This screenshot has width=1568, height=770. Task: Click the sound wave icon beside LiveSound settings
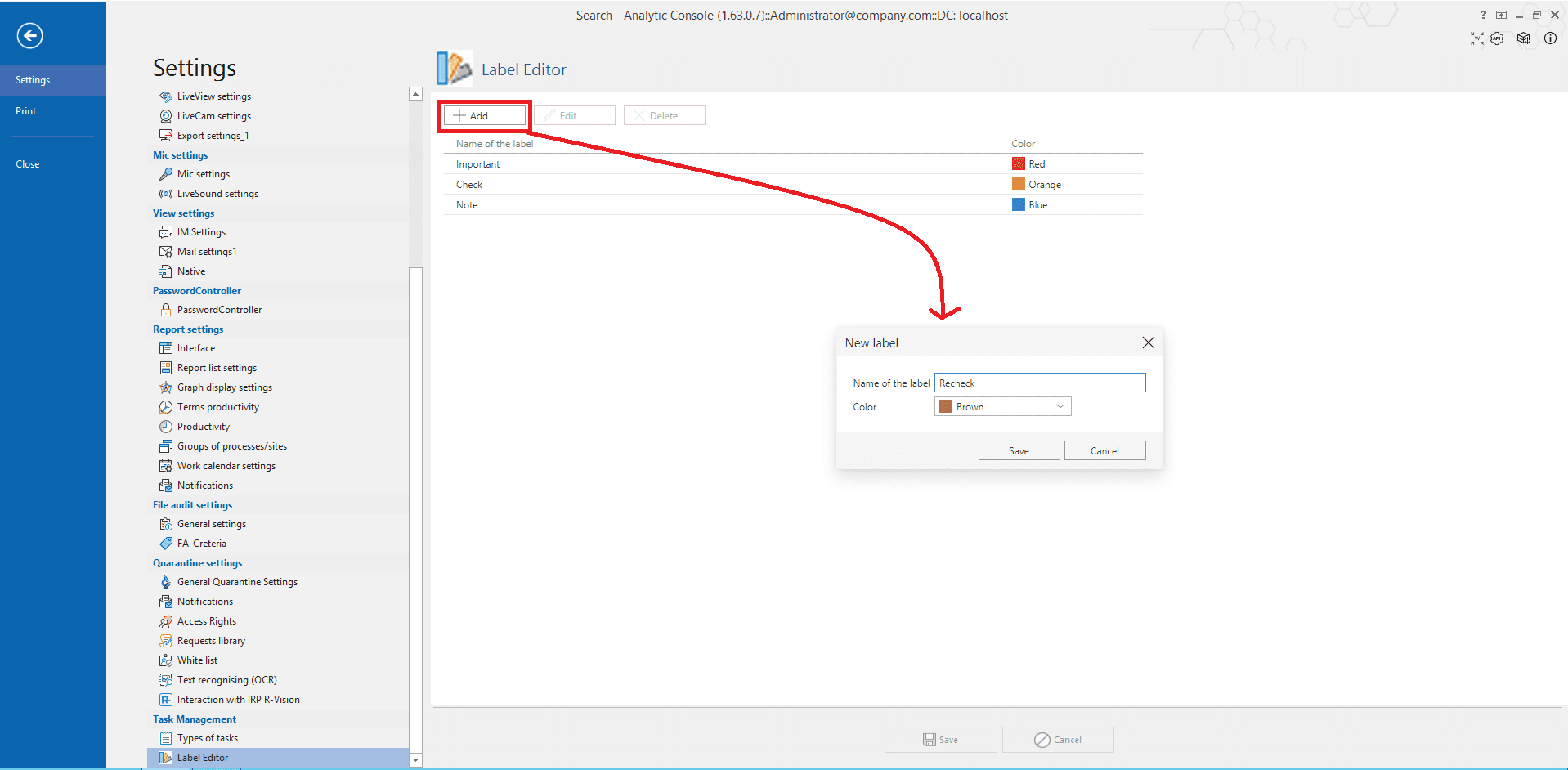pyautogui.click(x=166, y=194)
